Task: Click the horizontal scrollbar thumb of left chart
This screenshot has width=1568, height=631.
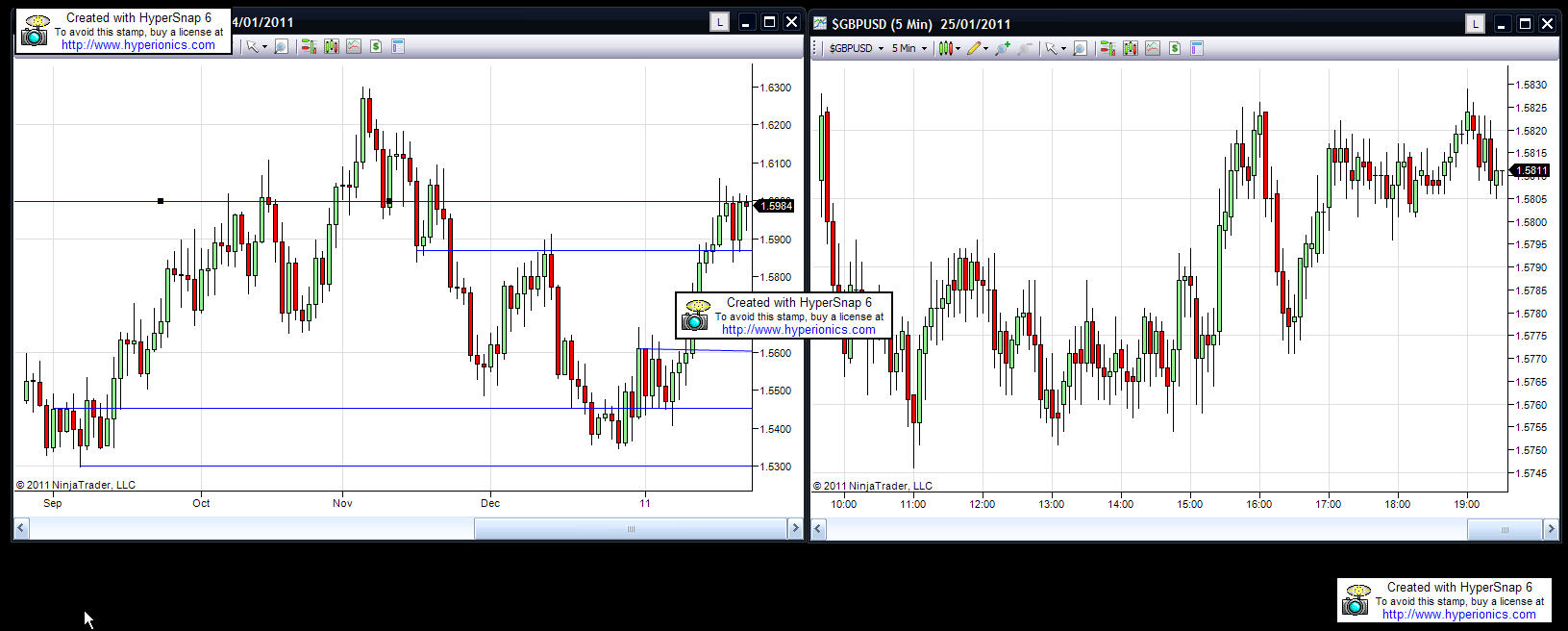Action: point(631,528)
